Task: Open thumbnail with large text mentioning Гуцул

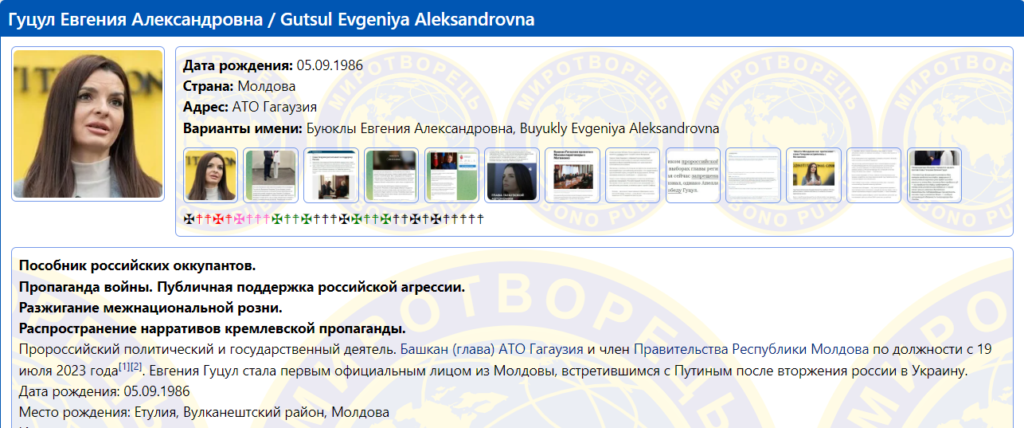Action: pyautogui.click(x=693, y=176)
